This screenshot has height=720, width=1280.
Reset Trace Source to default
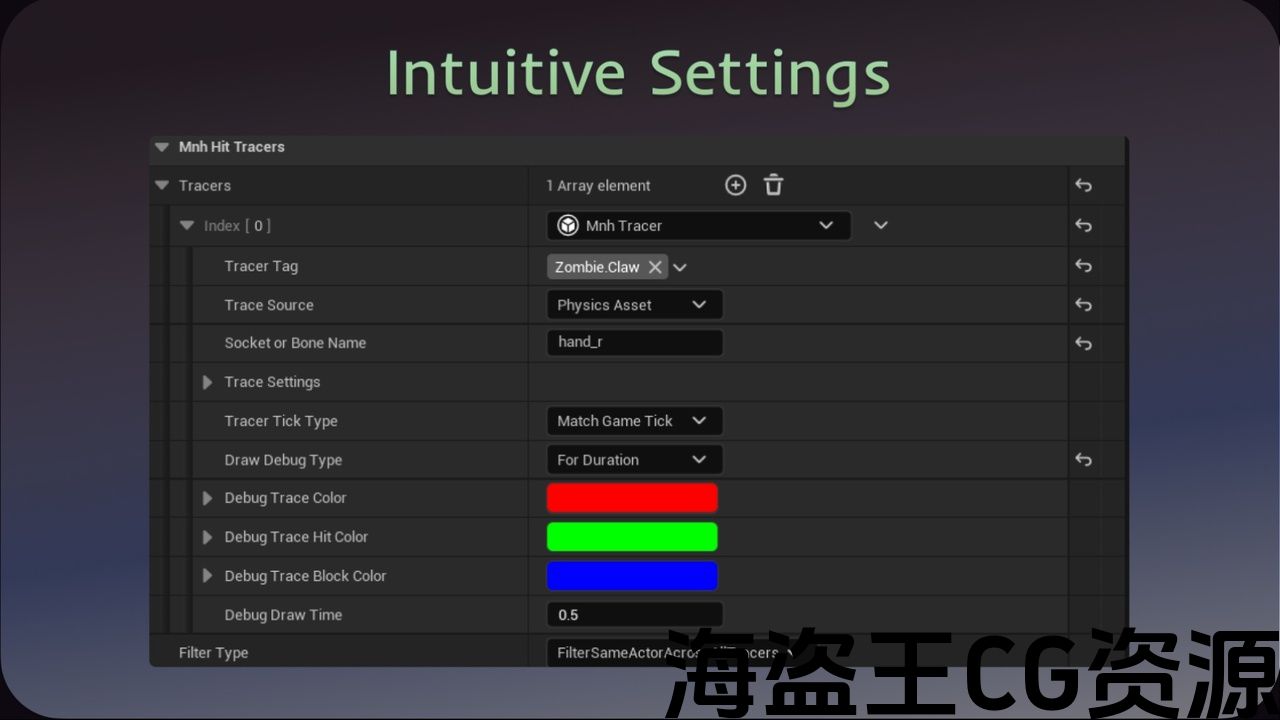(1083, 305)
